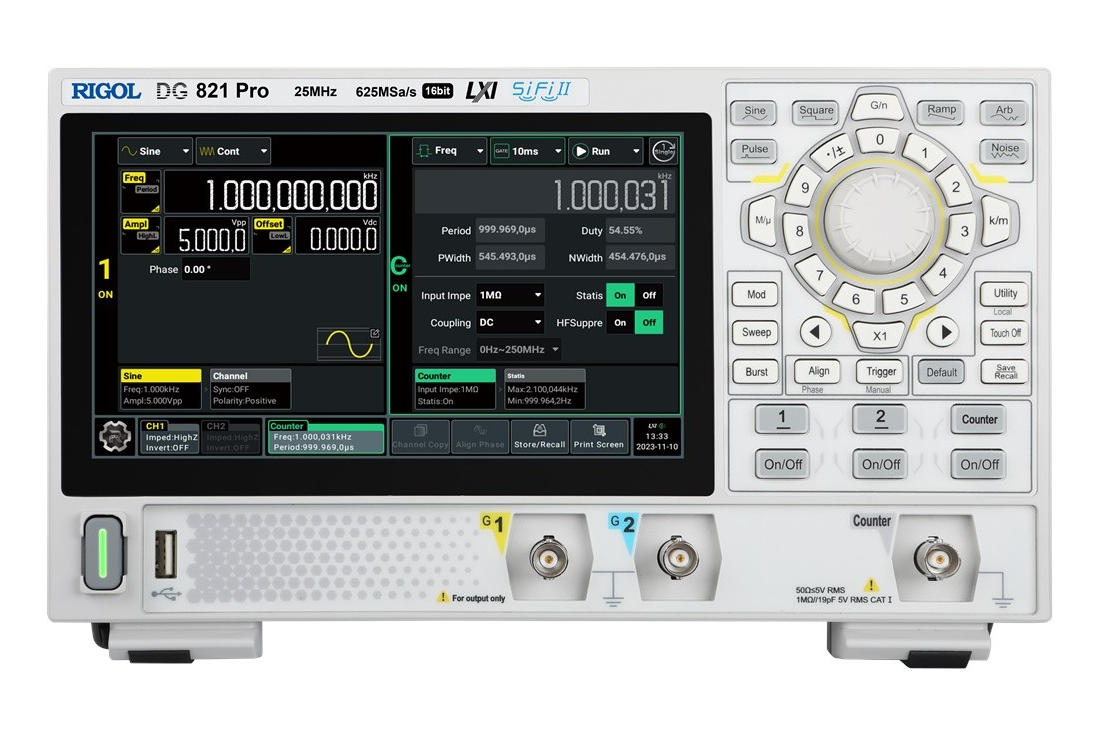Tap the Align Phase icon
Viewport: 1101px width, 734px height.
(480, 437)
